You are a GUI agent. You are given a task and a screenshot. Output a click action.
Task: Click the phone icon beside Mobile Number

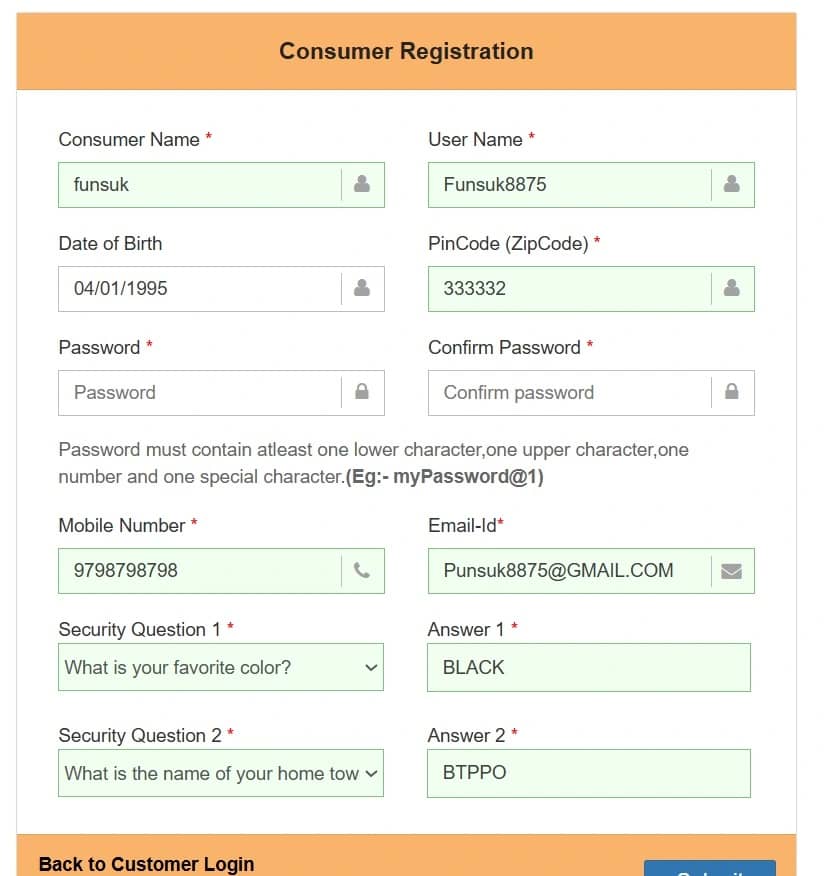coord(362,571)
